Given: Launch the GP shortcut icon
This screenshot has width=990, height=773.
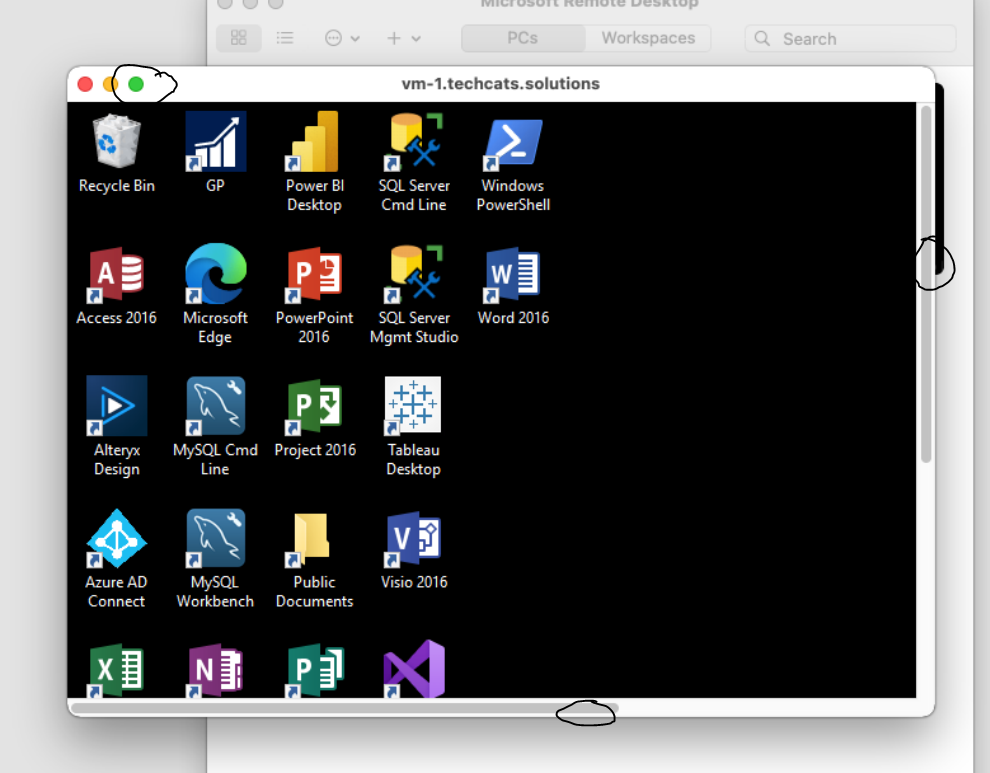Looking at the screenshot, I should pyautogui.click(x=215, y=141).
